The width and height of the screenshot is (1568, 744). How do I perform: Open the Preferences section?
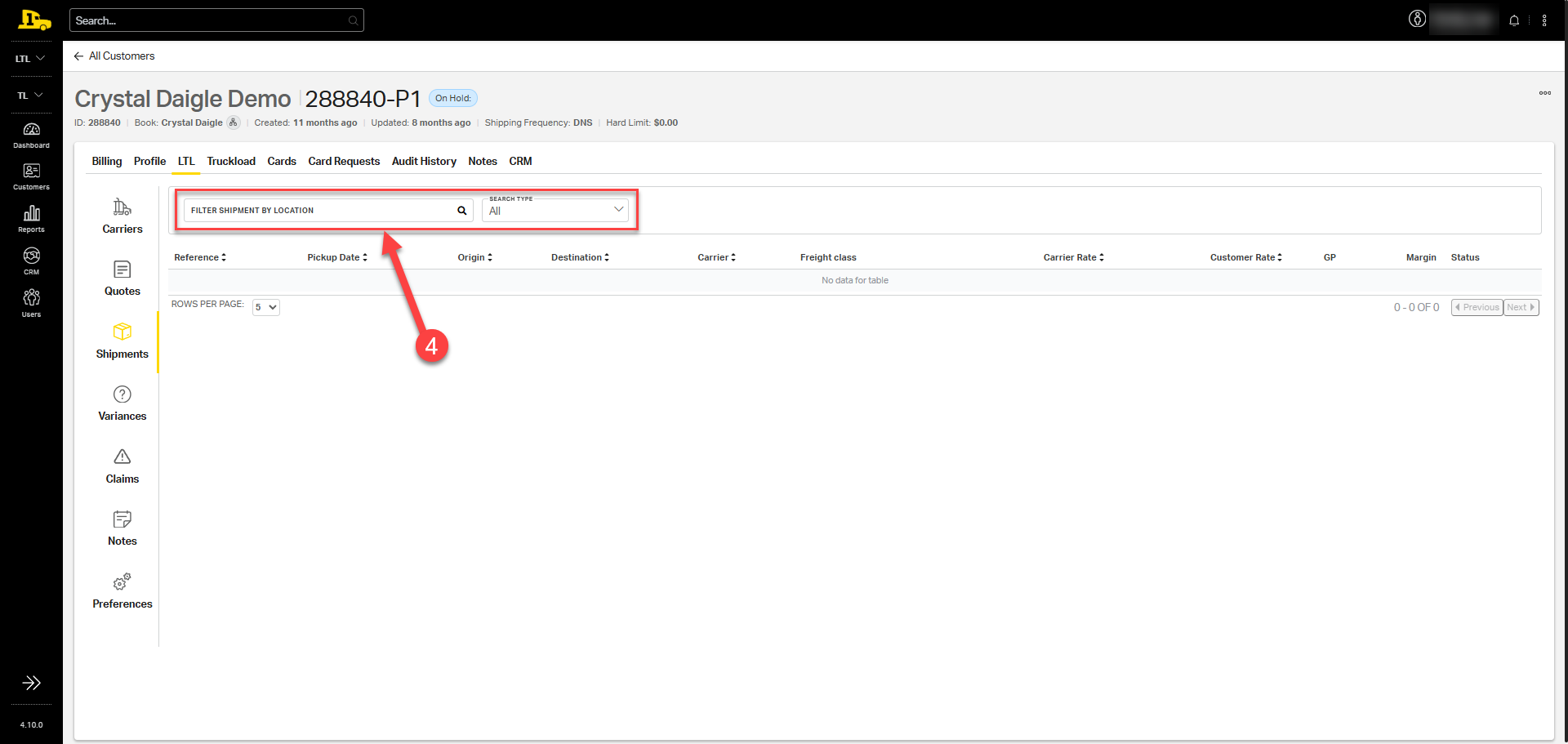(122, 591)
